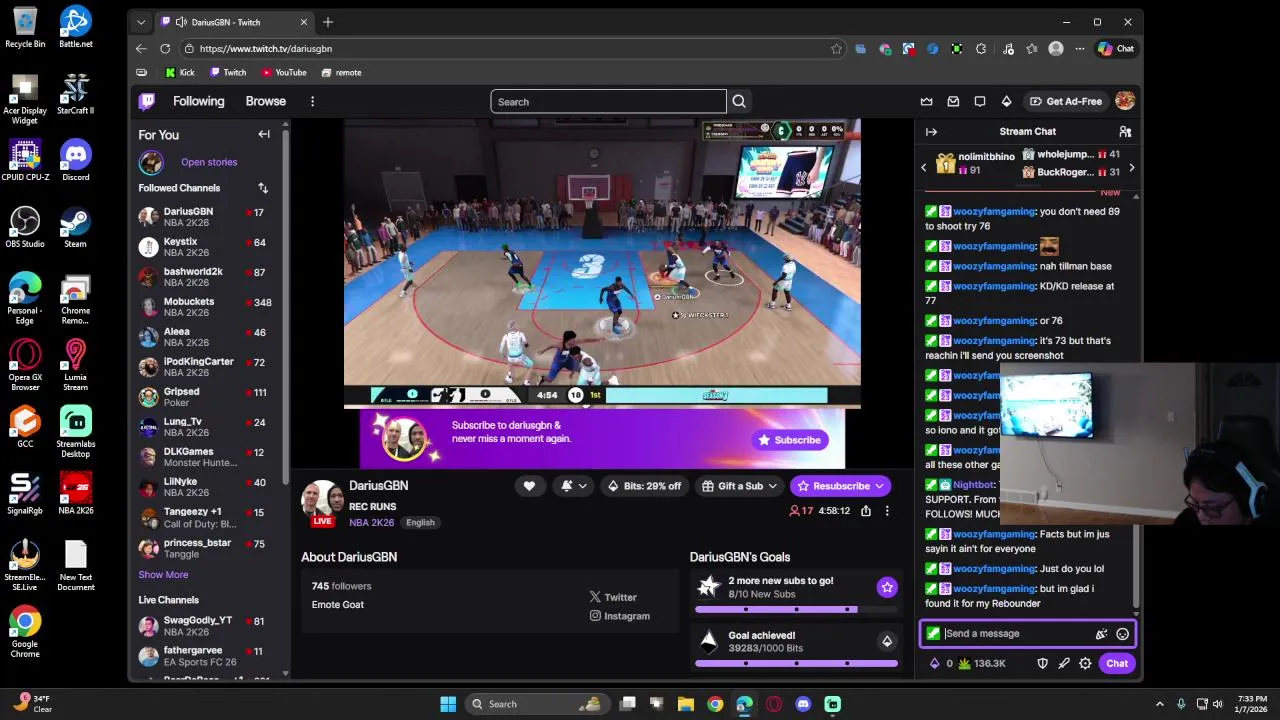Open the Streamlabs Desktop shortcut
The width and height of the screenshot is (1280, 720).
point(75,431)
